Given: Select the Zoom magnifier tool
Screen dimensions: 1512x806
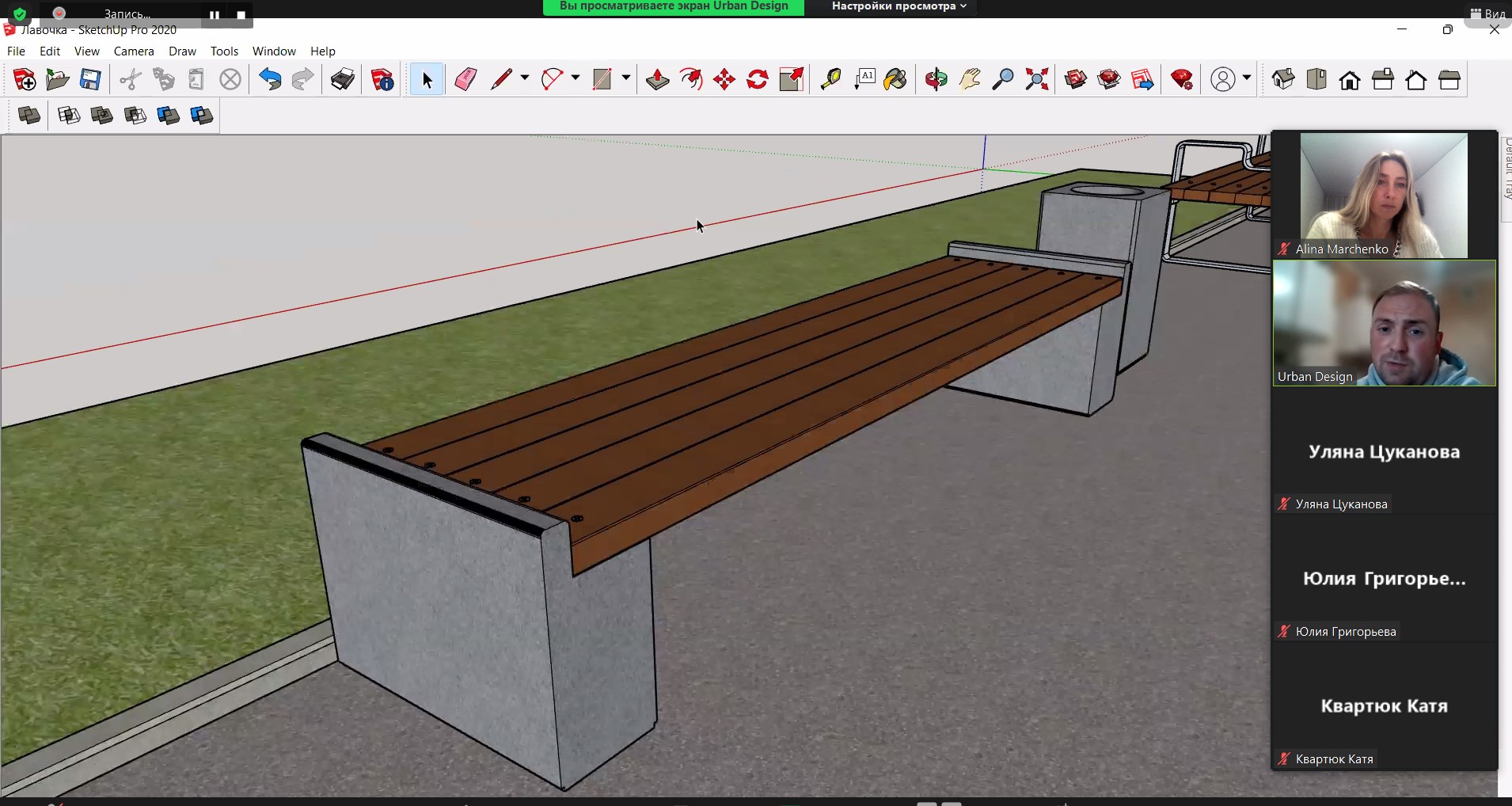Looking at the screenshot, I should tap(1003, 79).
